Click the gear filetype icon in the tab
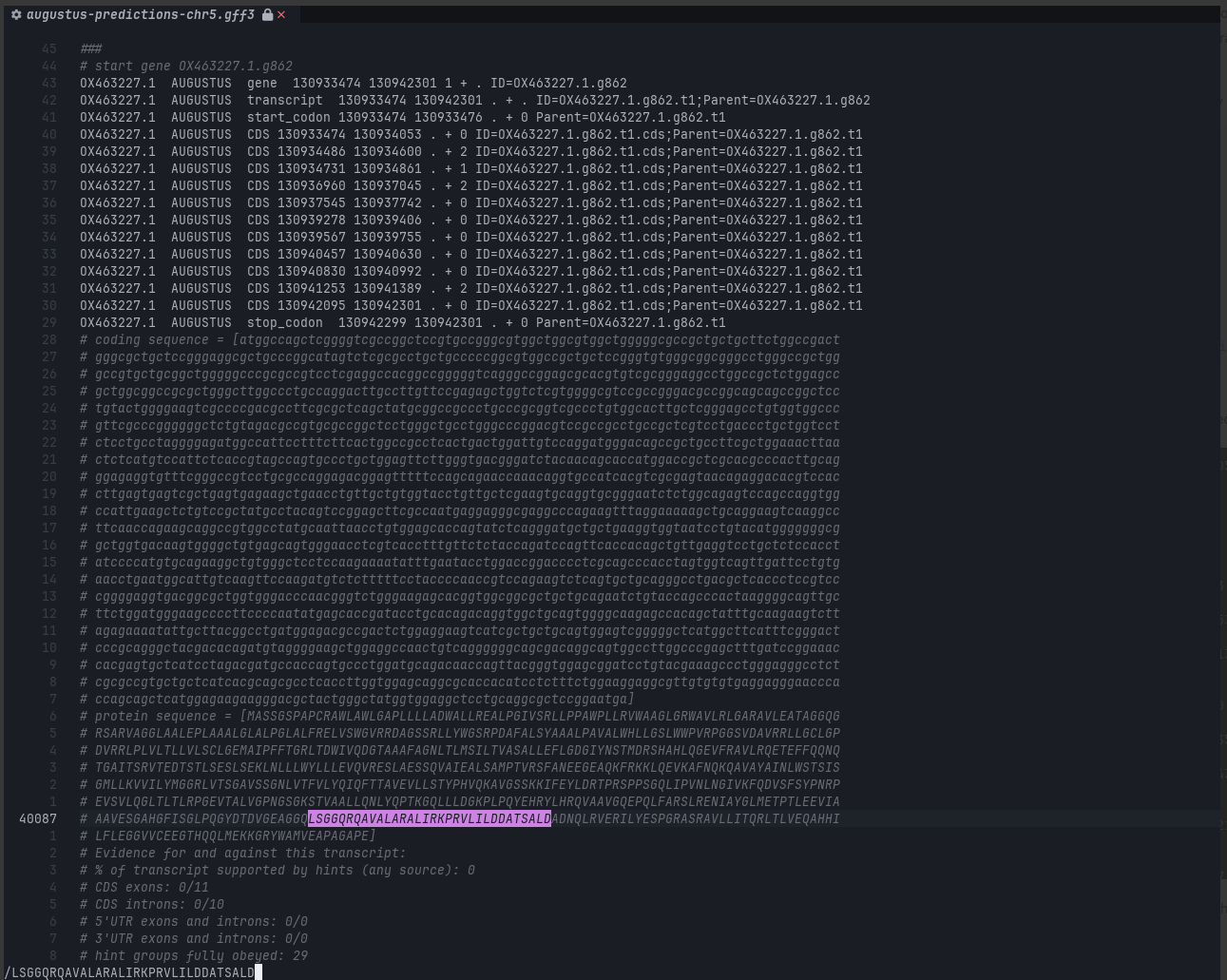Screen dimensions: 1227x980 pos(16,15)
